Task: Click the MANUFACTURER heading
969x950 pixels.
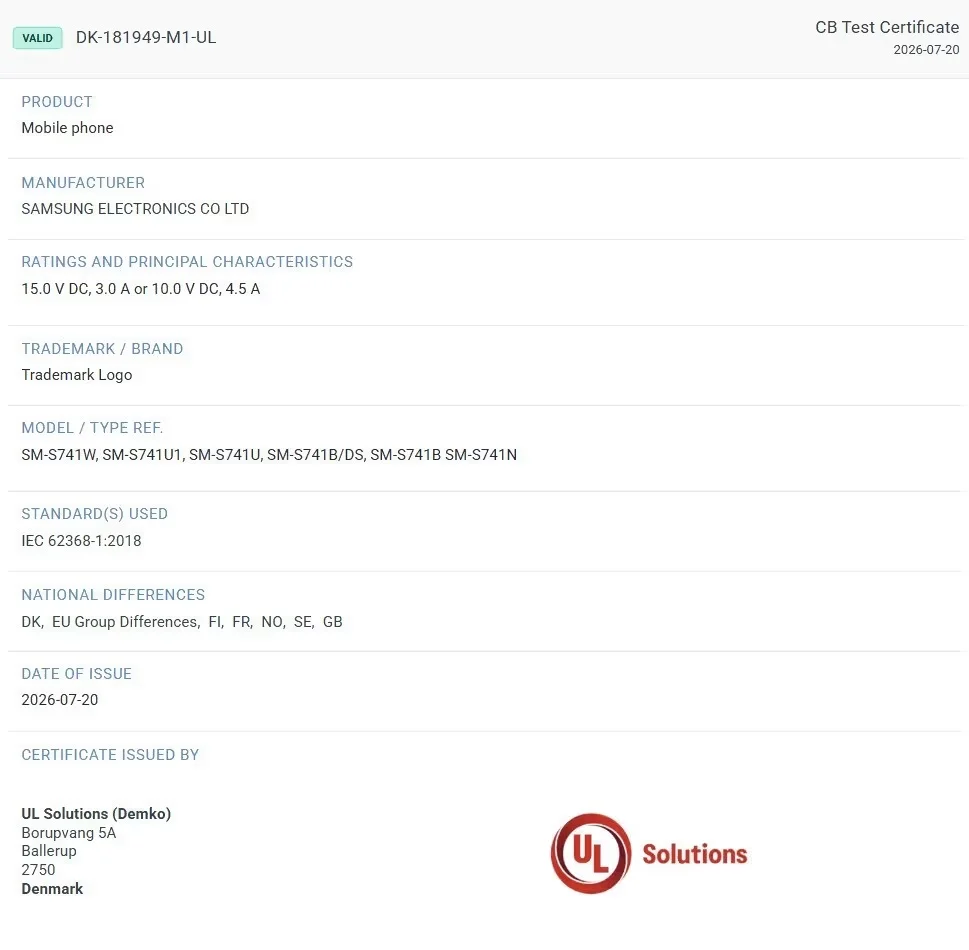Action: [x=83, y=182]
